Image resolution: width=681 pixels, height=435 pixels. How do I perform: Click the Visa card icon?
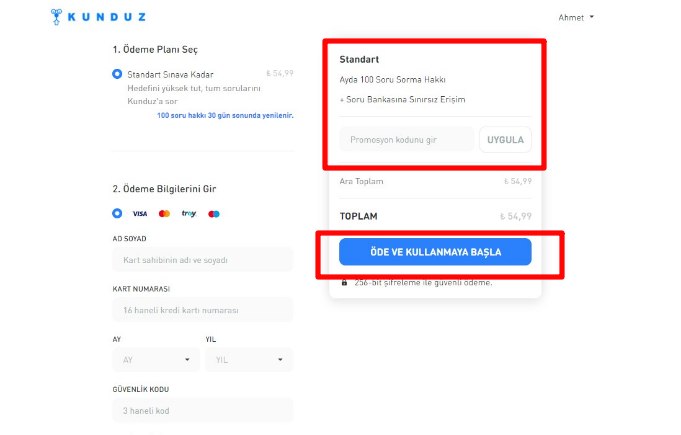[x=140, y=214]
